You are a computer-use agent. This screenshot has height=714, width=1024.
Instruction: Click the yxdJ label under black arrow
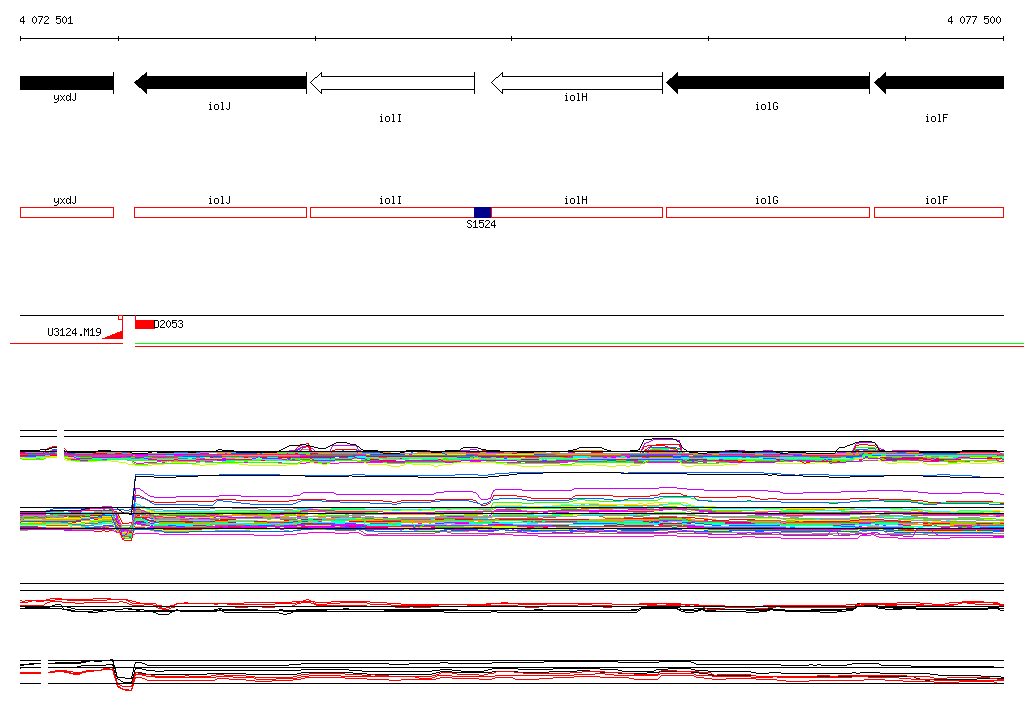65,98
